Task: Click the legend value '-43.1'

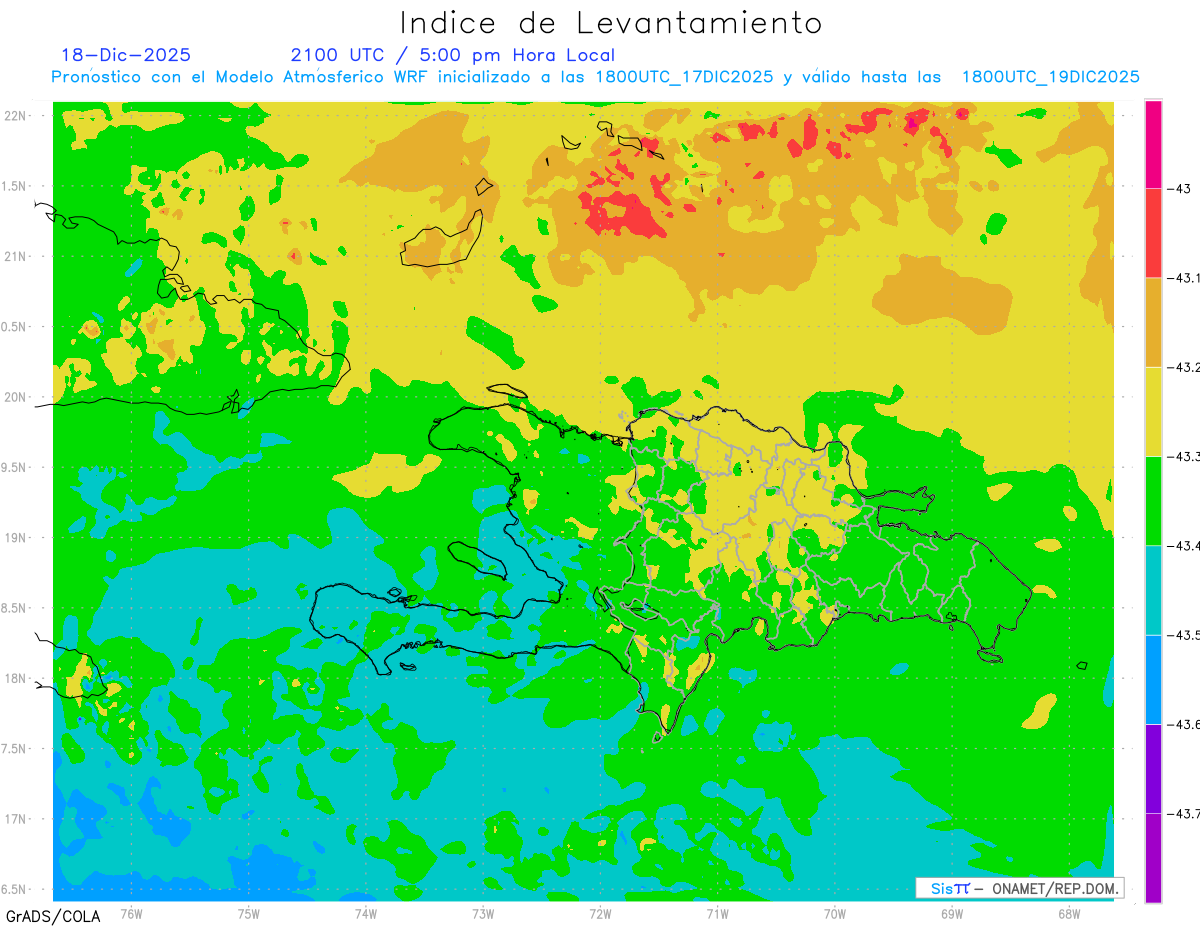Action: pos(1184,278)
